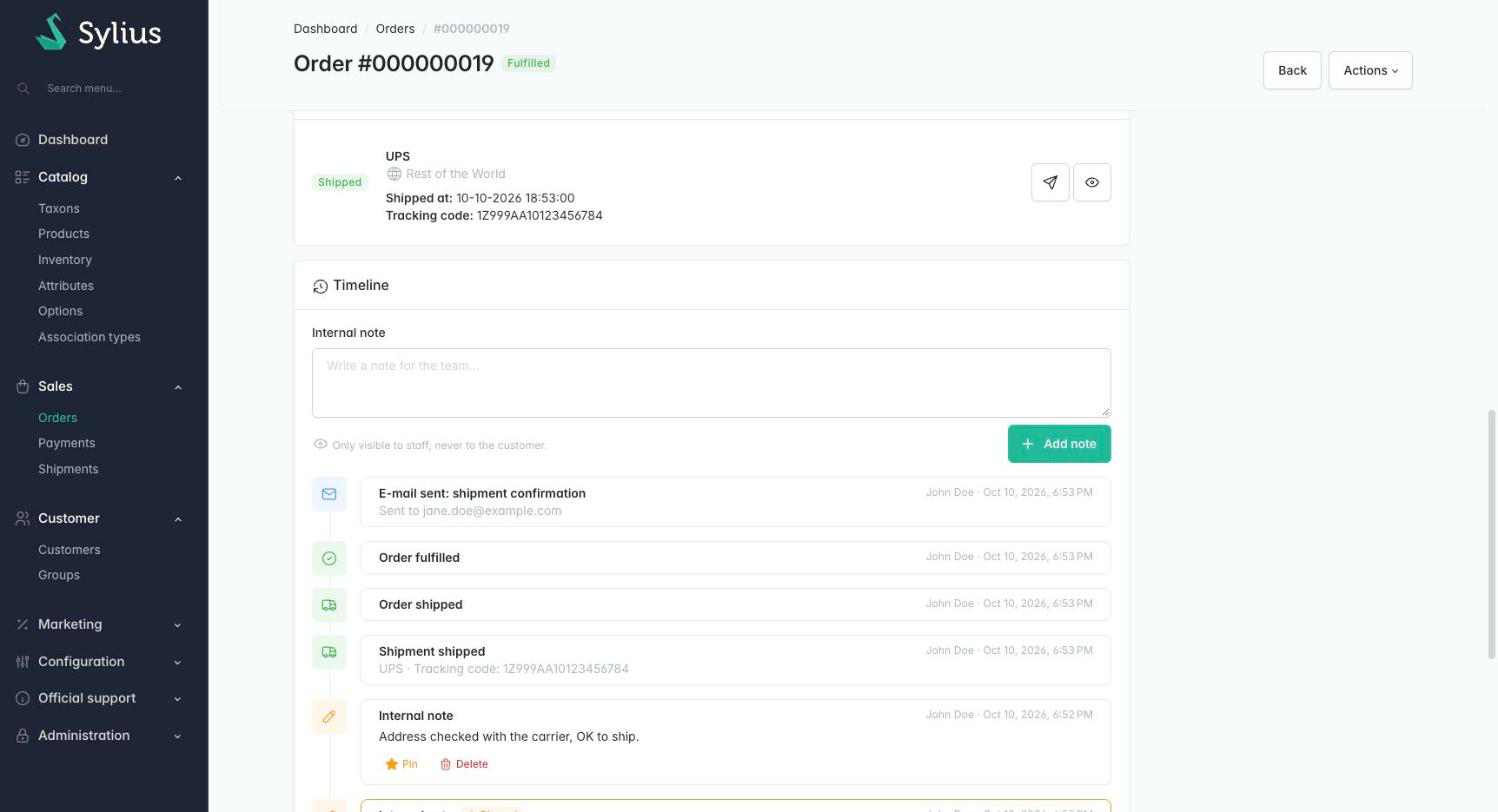Click the truck icon beside Shipment shipped

click(x=329, y=652)
